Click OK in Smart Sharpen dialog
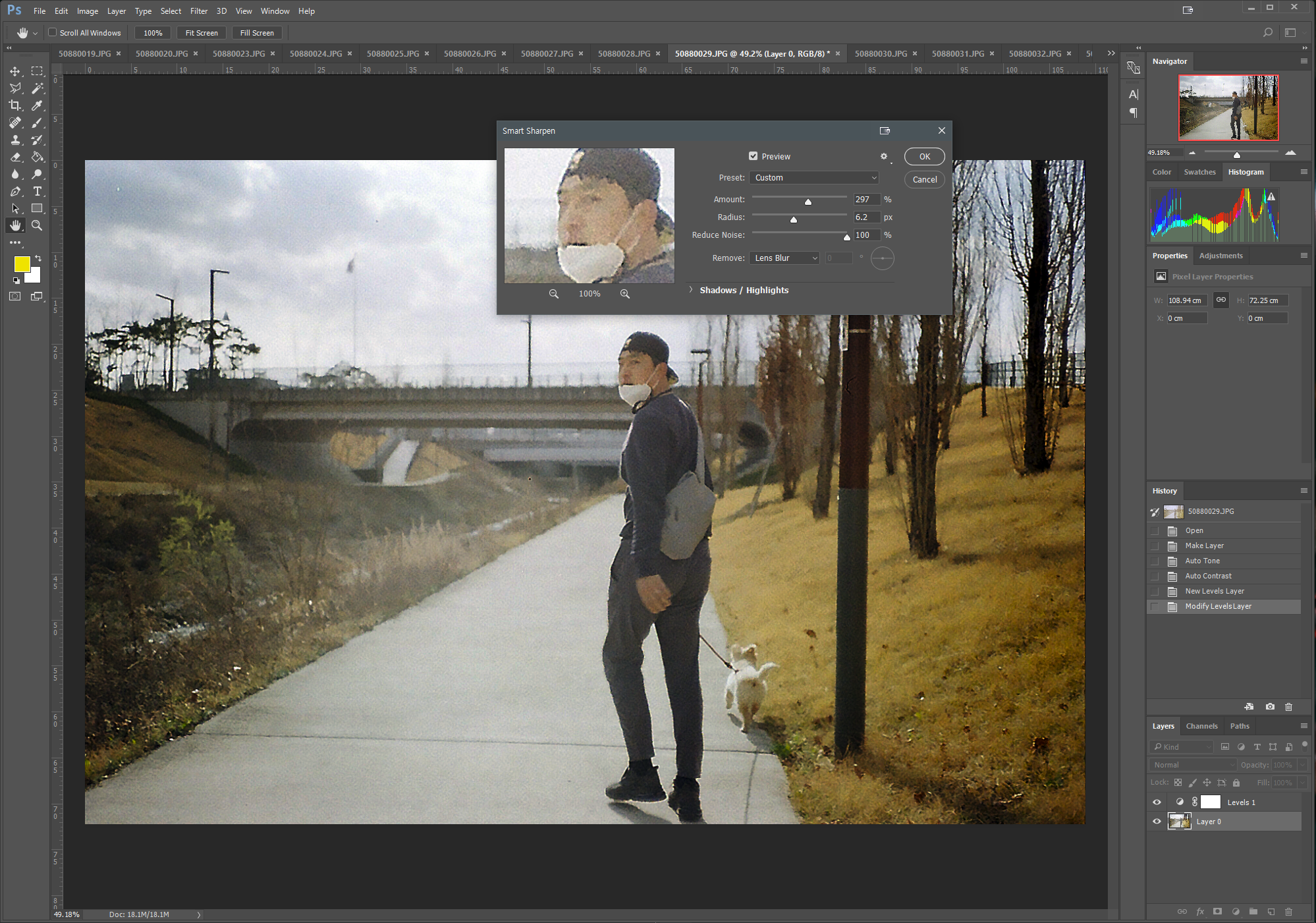Screen dimensions: 1316x923 pos(924,156)
